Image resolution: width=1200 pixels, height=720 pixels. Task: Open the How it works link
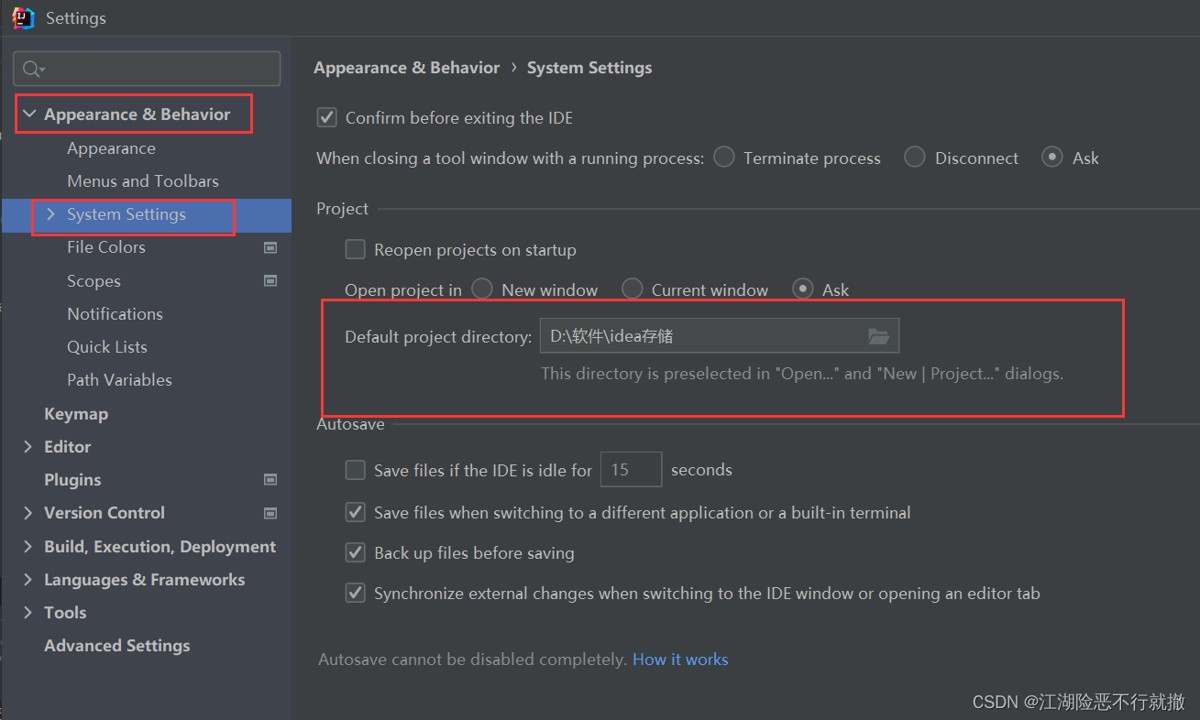(x=680, y=659)
